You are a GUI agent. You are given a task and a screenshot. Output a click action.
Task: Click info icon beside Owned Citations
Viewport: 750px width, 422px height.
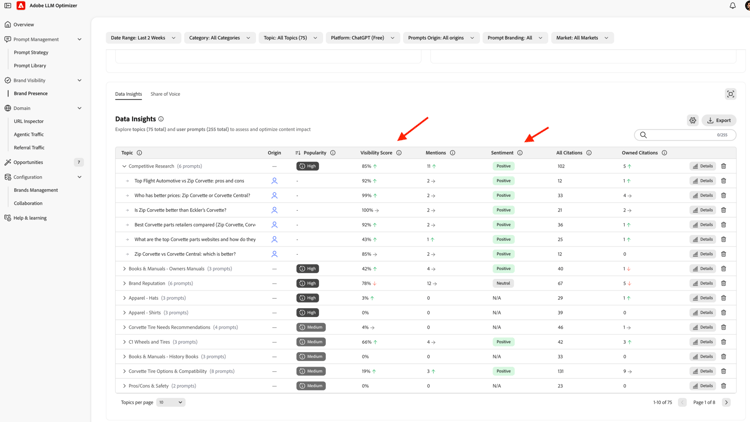pyautogui.click(x=664, y=153)
